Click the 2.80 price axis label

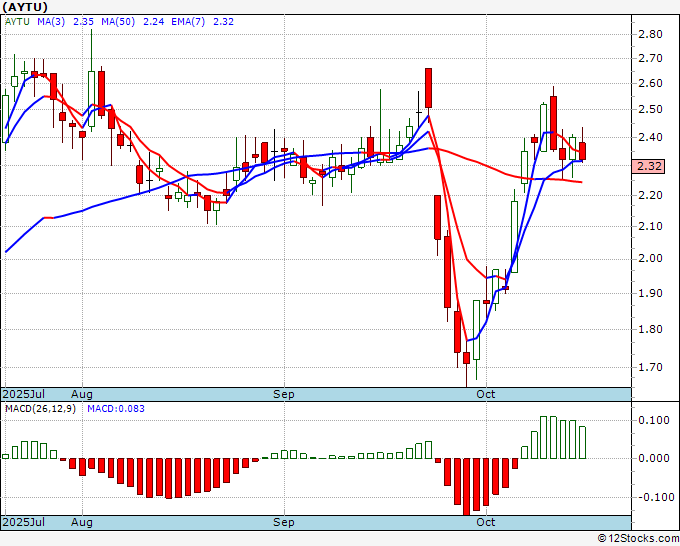[651, 34]
